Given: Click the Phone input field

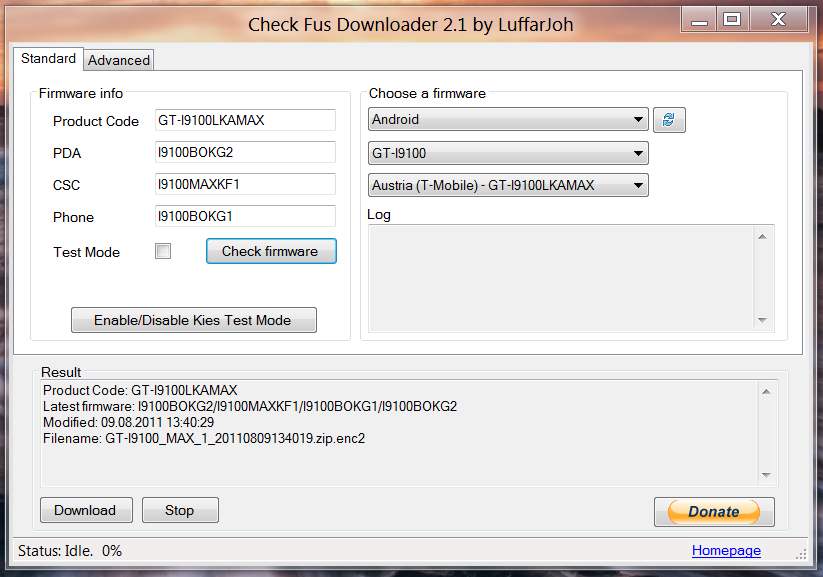Looking at the screenshot, I should [x=245, y=216].
